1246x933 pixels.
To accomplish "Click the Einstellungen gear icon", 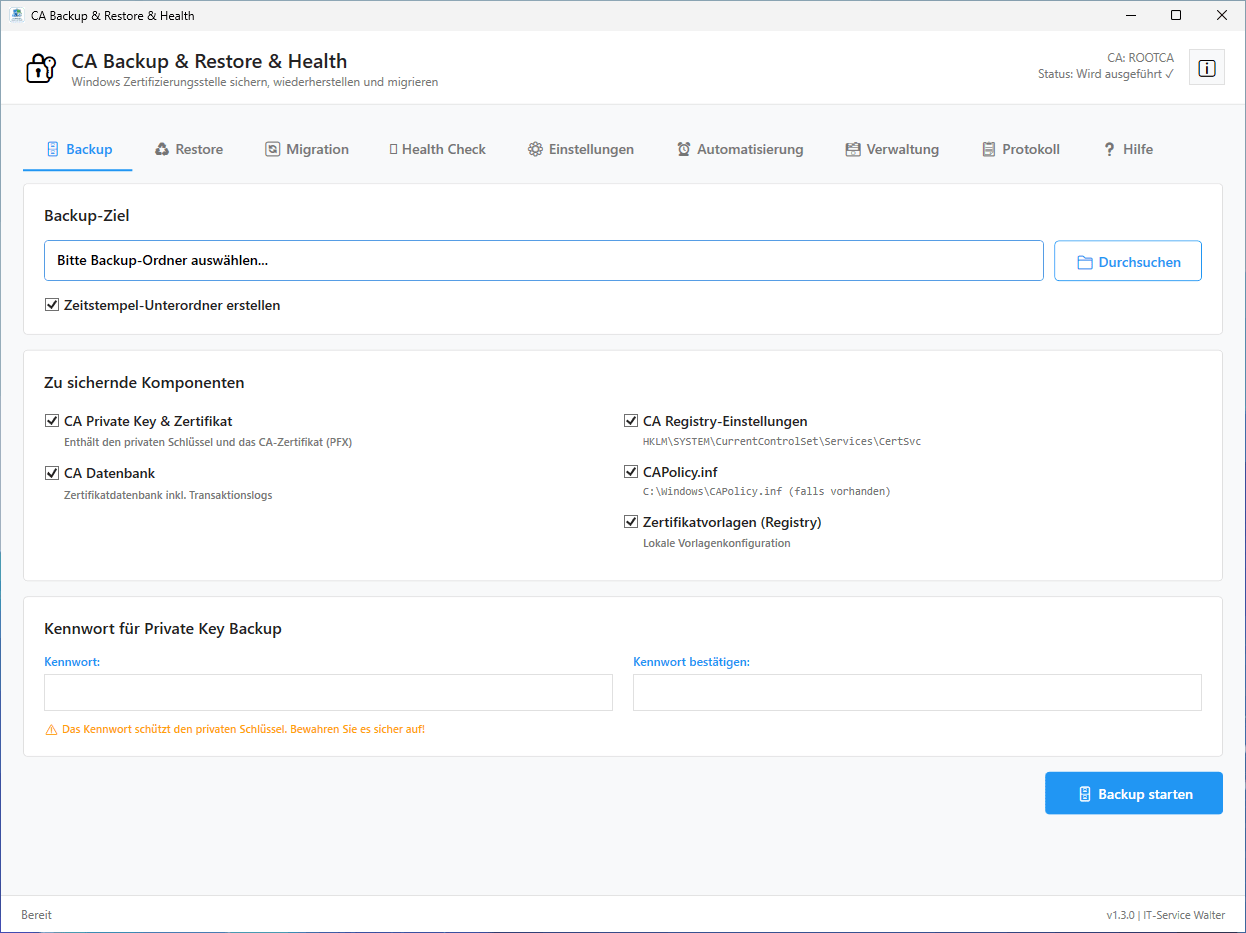I will (x=535, y=149).
